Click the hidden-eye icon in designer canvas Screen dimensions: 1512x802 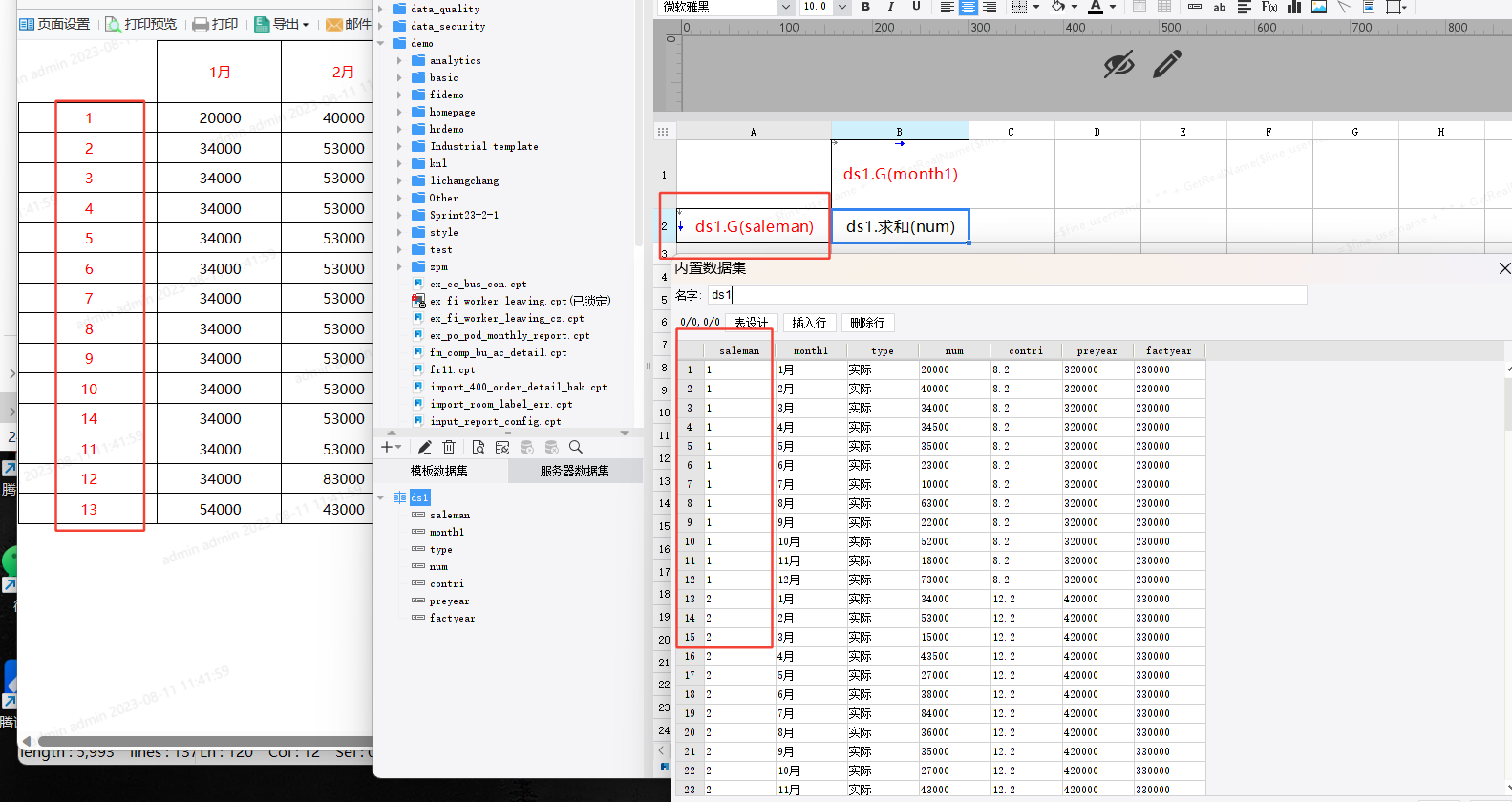point(1118,64)
